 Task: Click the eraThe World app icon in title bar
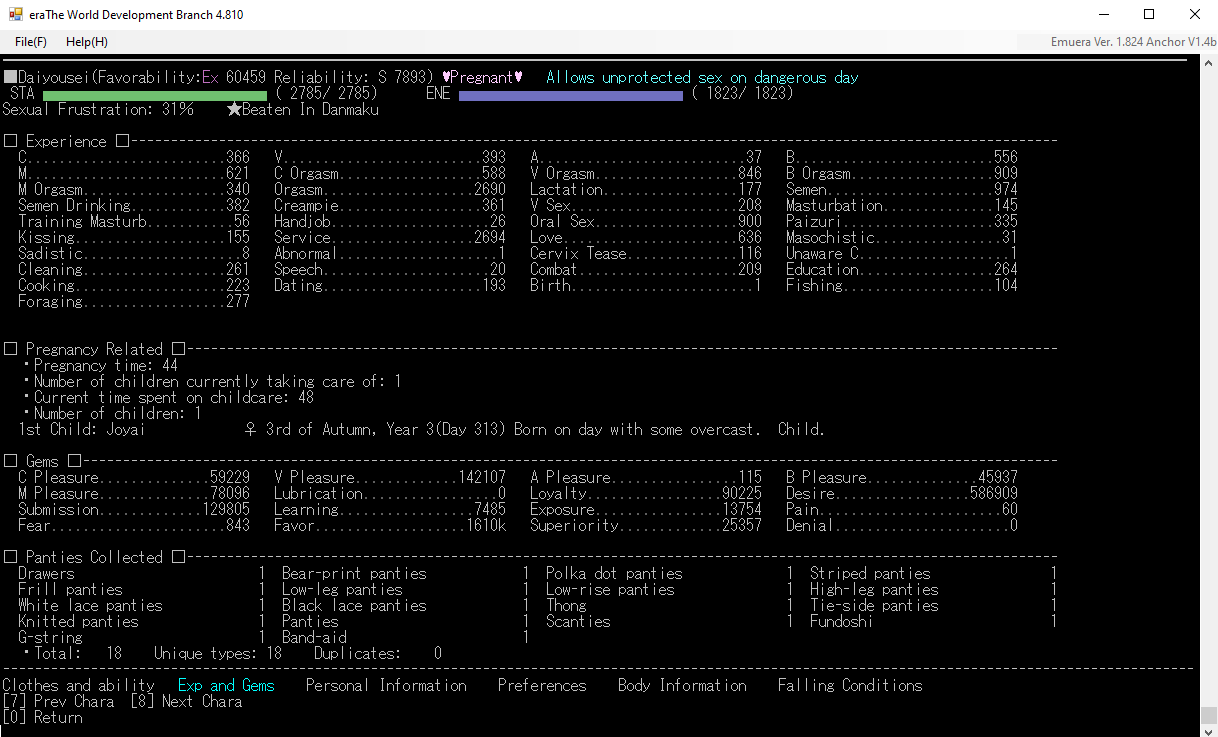15,15
